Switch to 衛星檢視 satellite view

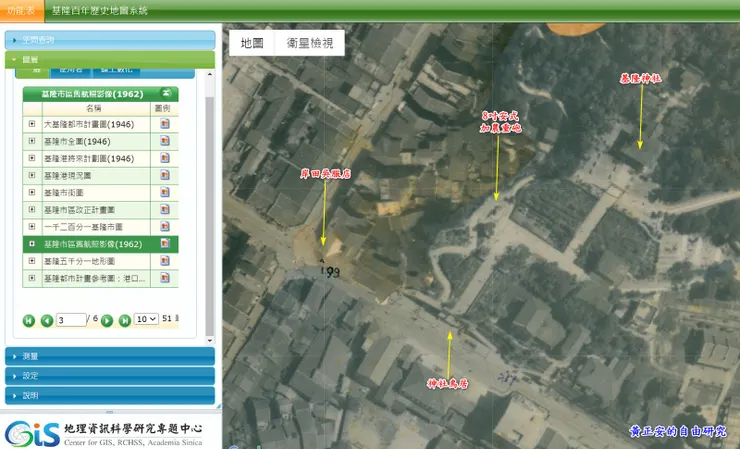click(310, 43)
